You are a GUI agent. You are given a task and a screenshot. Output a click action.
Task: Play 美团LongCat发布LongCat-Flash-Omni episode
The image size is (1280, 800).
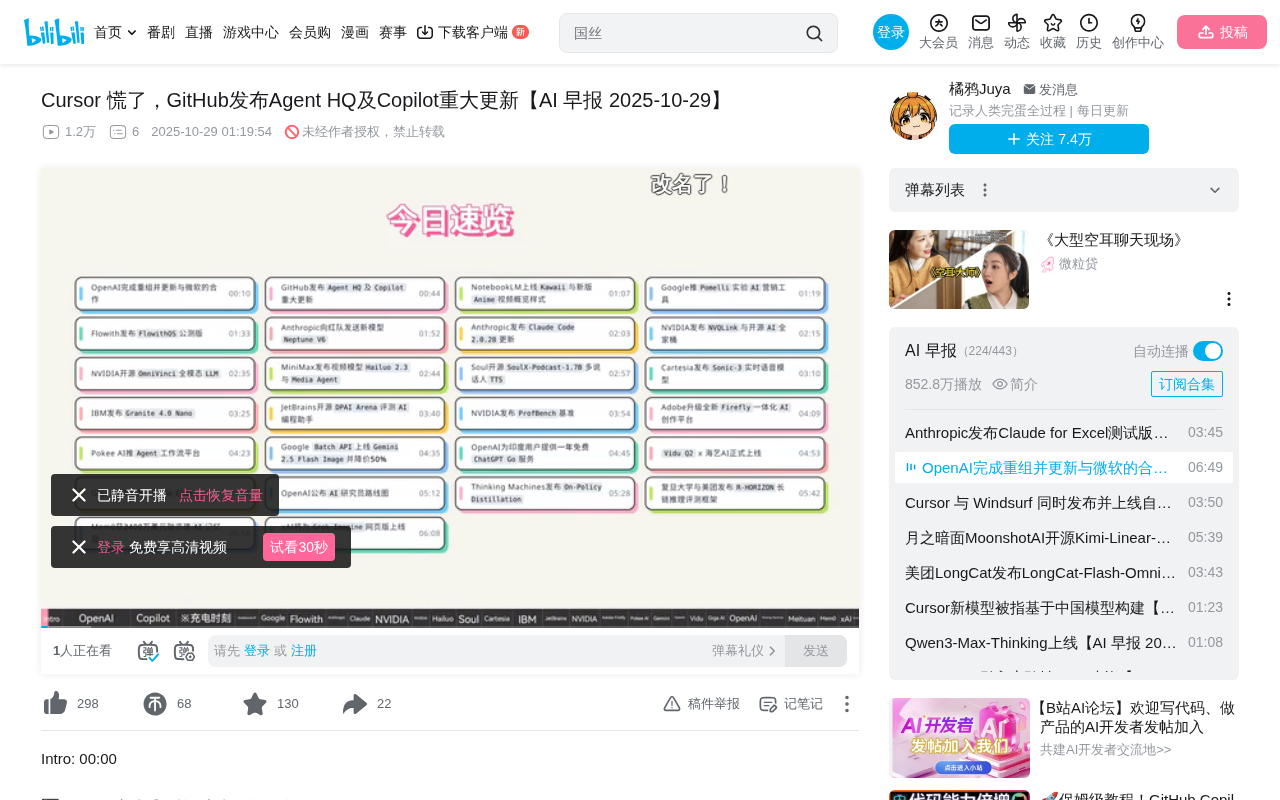tap(1064, 572)
